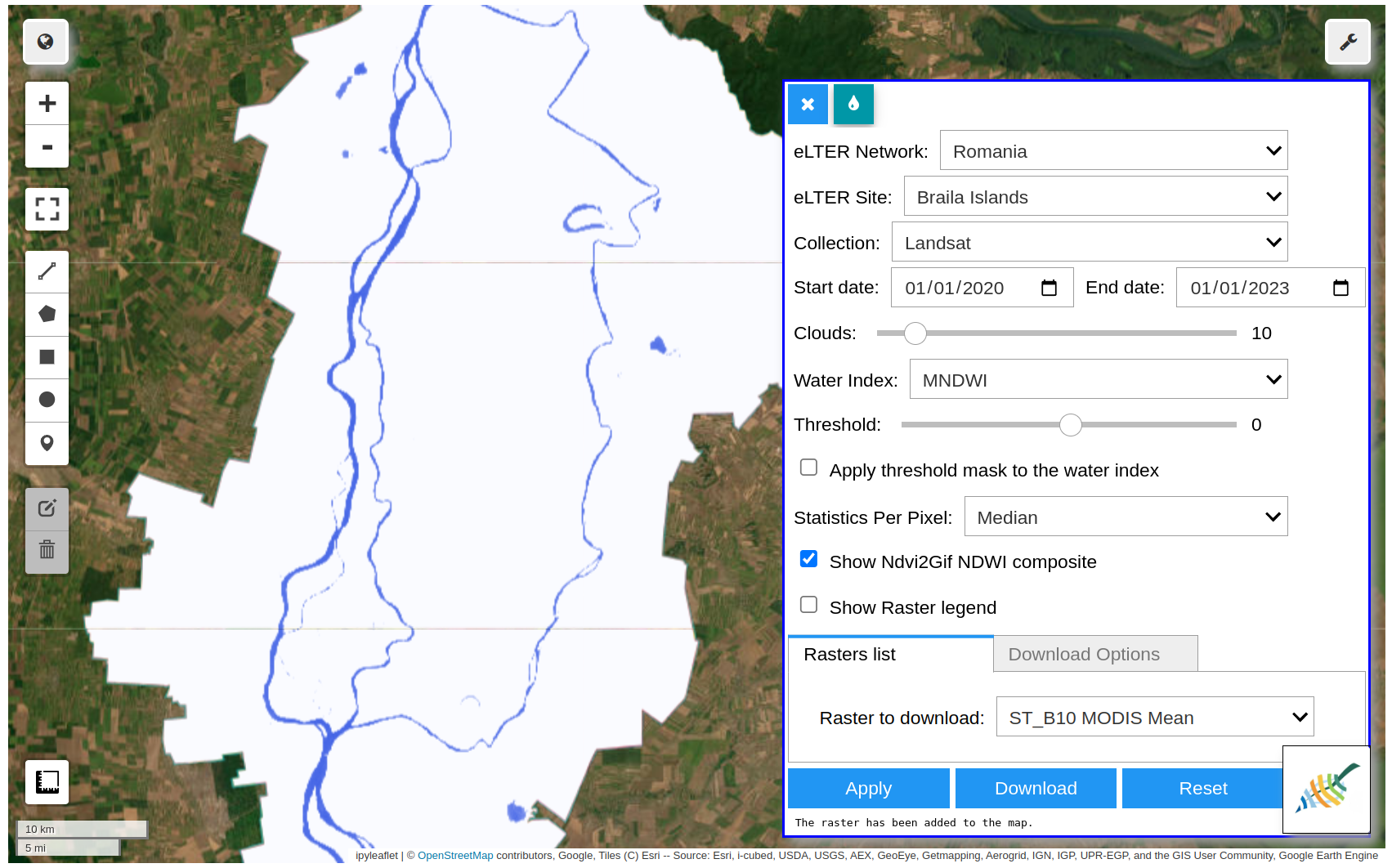This screenshot has width=1392, height=868.
Task: Enable Show Raster legend checkbox
Action: click(808, 605)
